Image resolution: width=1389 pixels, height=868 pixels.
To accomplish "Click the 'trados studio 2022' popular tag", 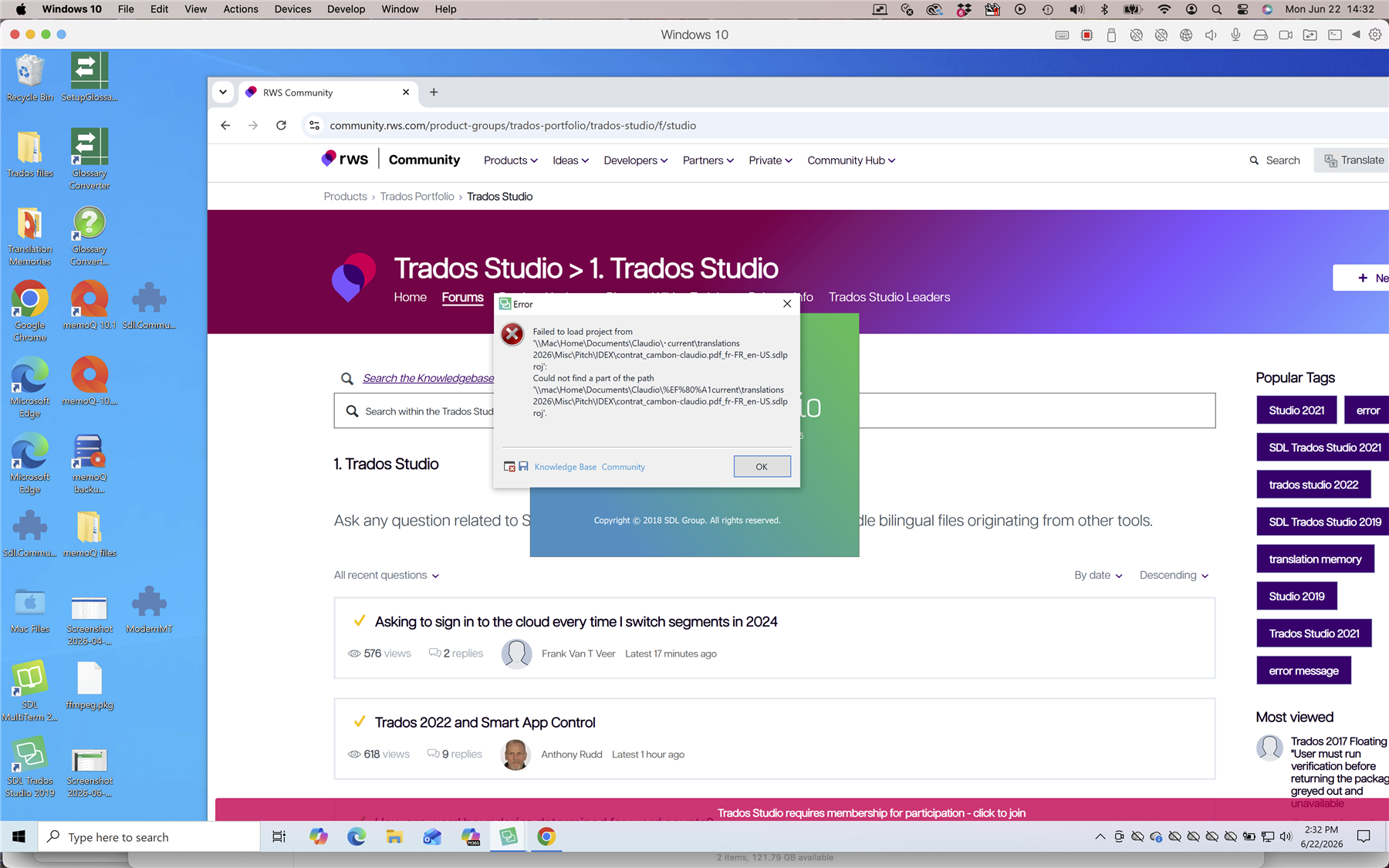I will [x=1313, y=485].
